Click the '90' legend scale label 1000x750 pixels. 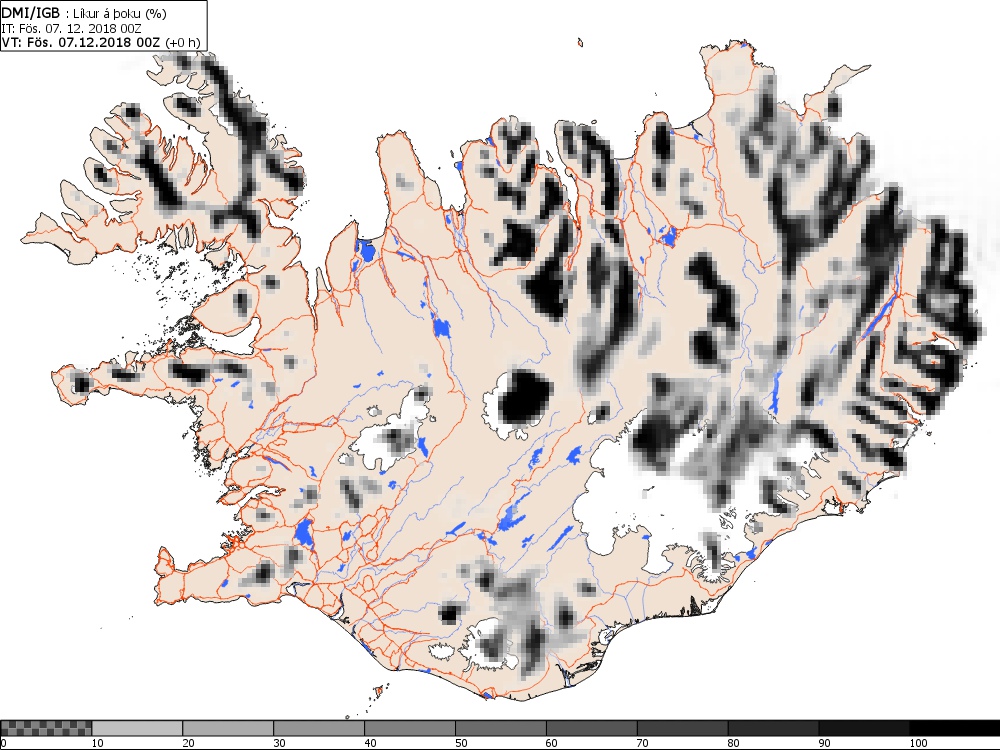pos(825,743)
